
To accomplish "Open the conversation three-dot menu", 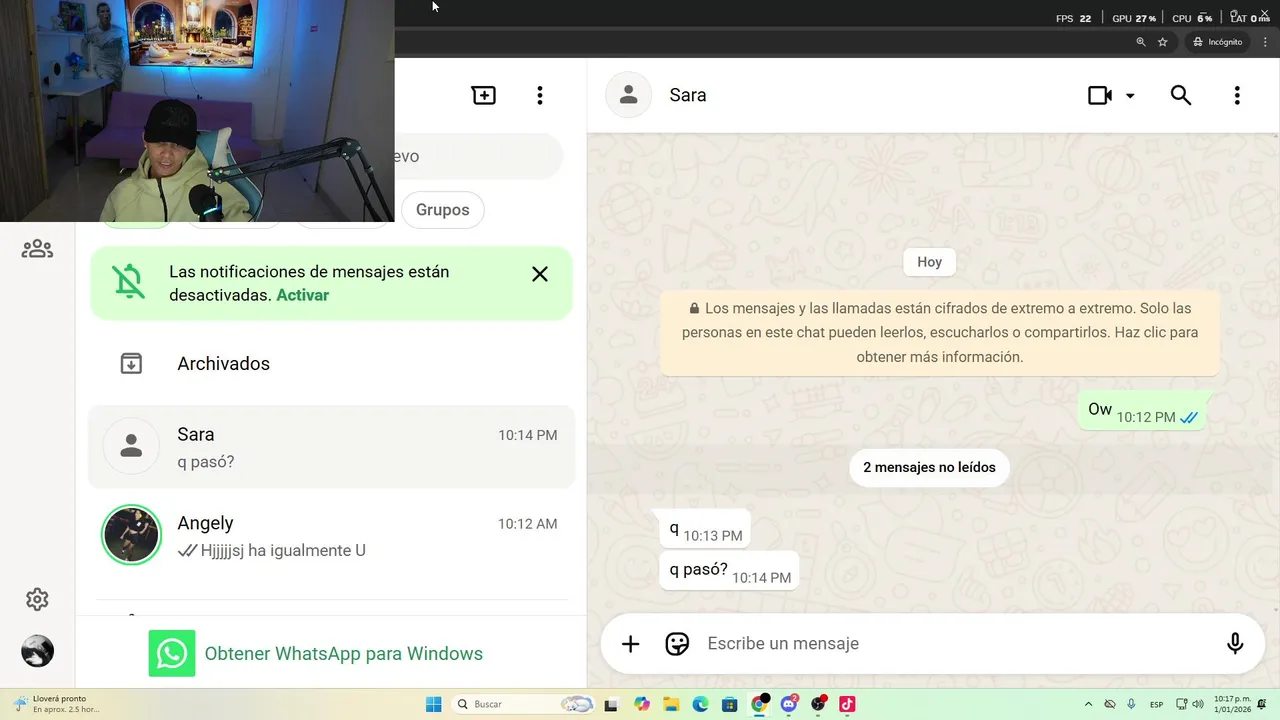I will pyautogui.click(x=1237, y=95).
